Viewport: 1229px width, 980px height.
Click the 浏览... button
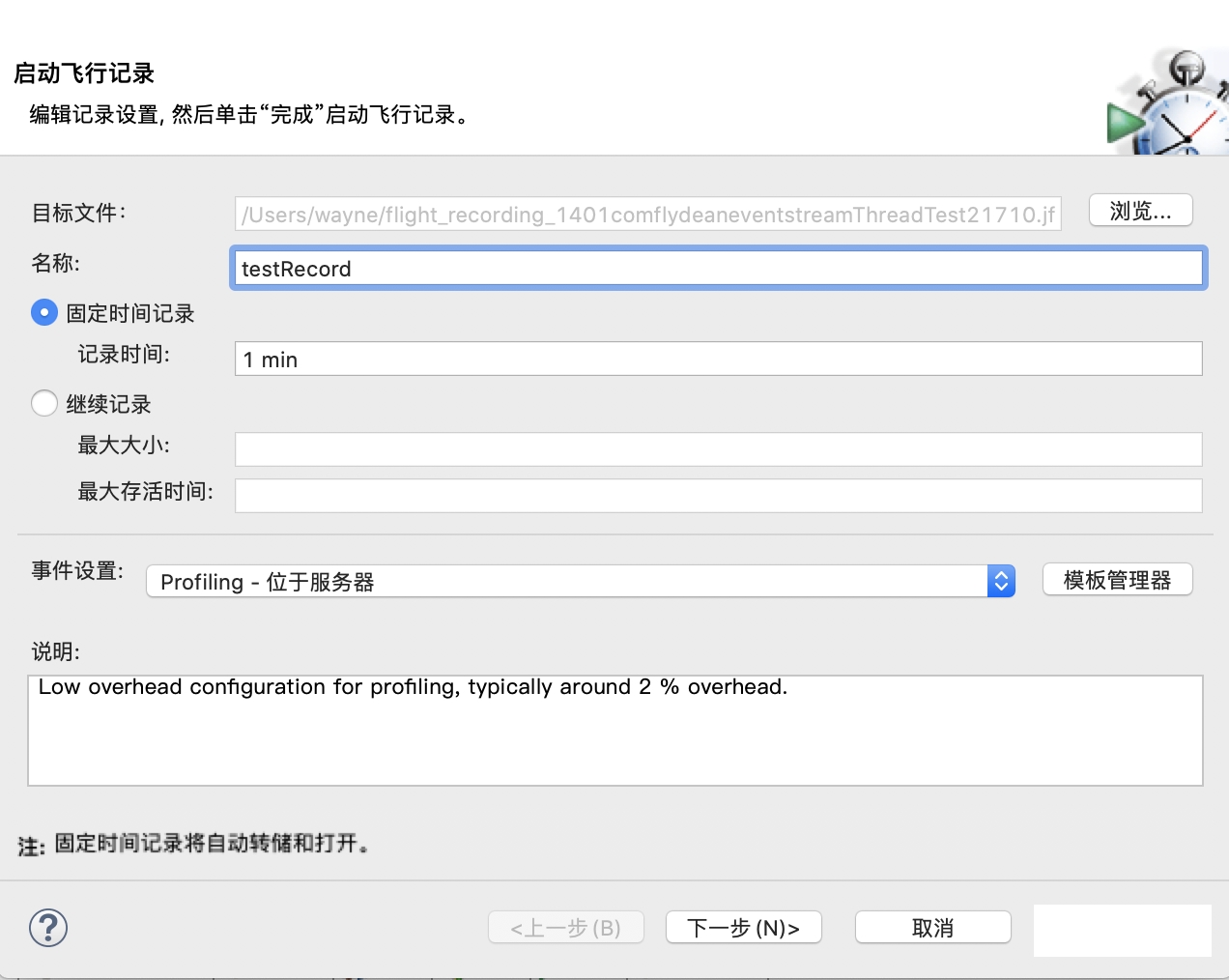point(1140,211)
